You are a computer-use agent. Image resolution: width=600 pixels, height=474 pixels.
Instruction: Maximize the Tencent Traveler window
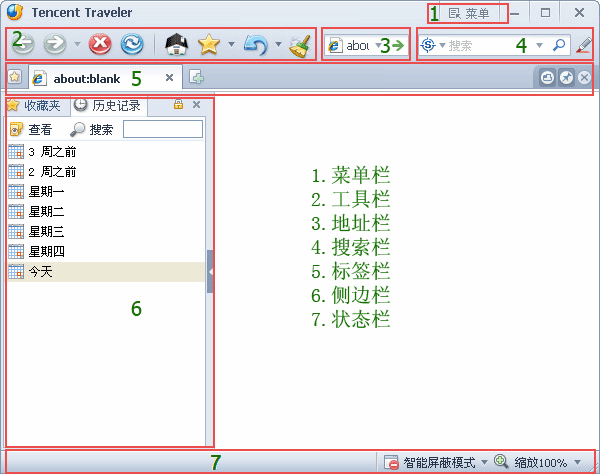pos(545,13)
